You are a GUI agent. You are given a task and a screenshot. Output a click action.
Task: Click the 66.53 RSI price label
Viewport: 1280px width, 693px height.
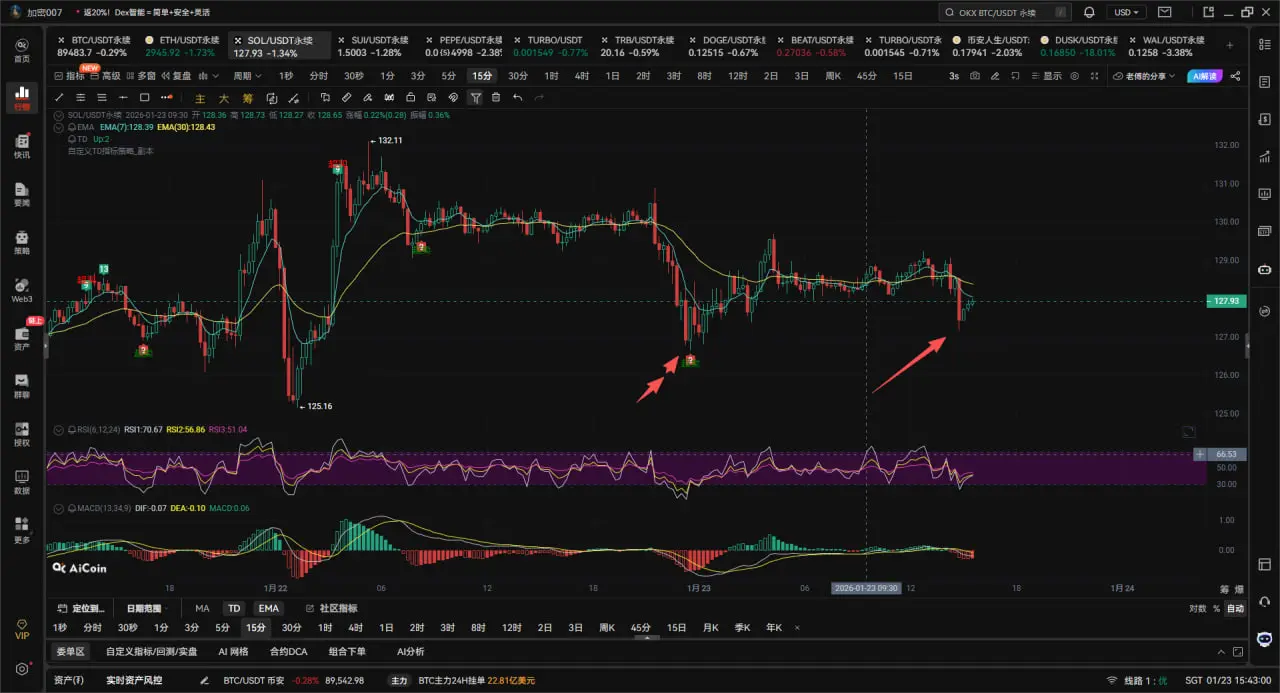point(1228,454)
